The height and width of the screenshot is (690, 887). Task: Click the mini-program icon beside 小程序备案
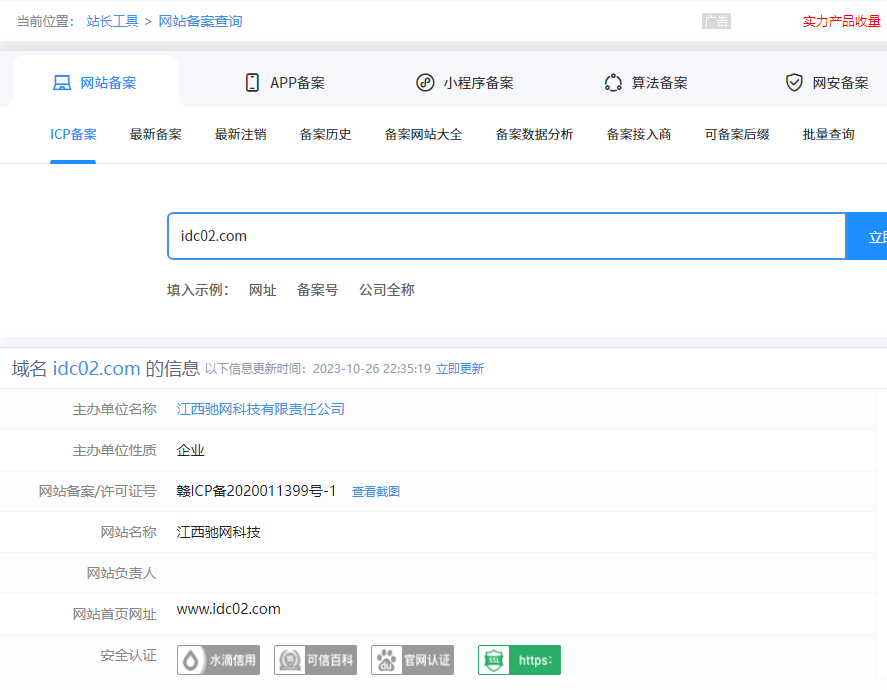click(x=425, y=83)
